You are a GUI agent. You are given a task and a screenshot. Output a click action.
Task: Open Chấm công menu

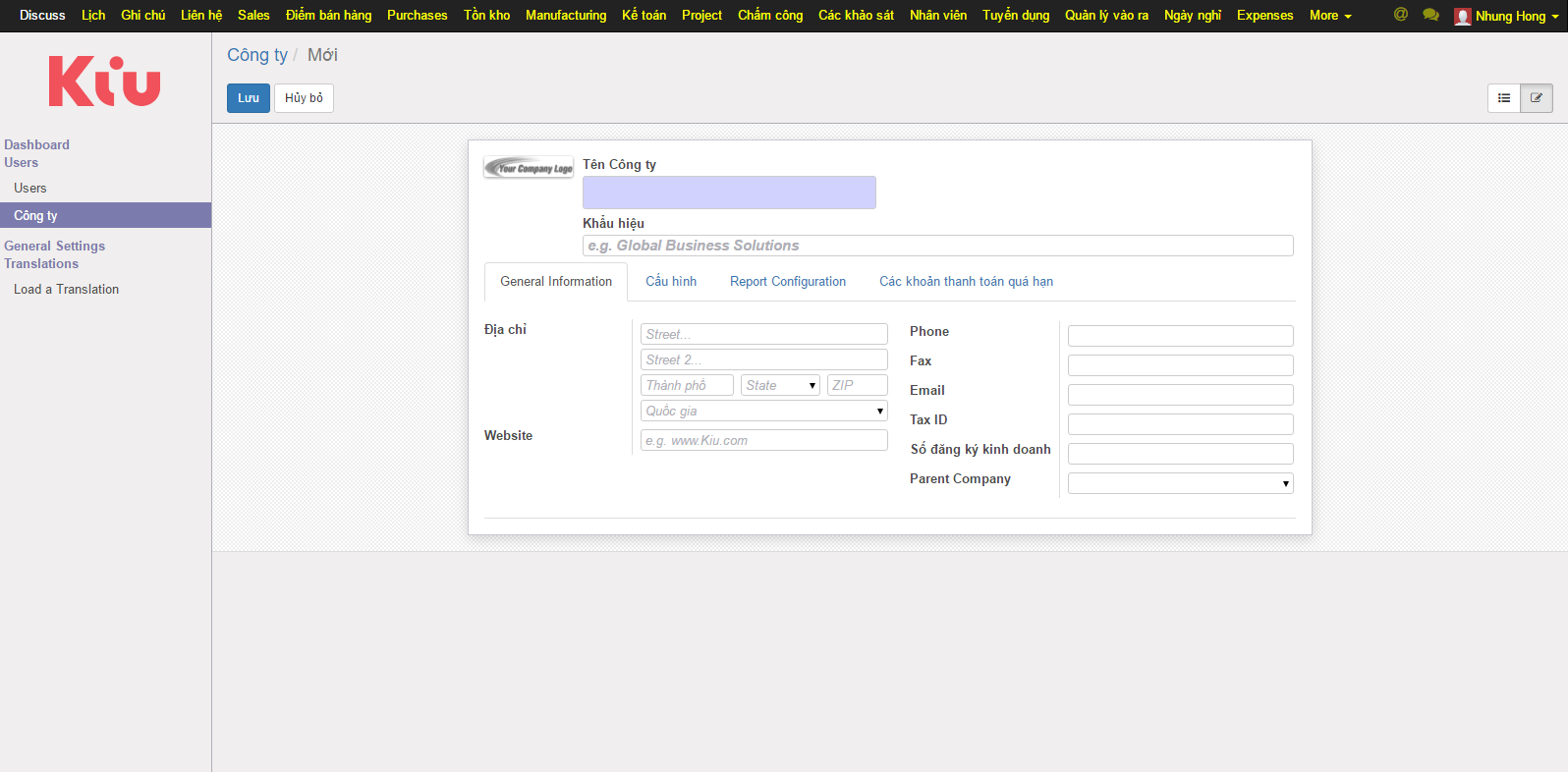(x=770, y=16)
